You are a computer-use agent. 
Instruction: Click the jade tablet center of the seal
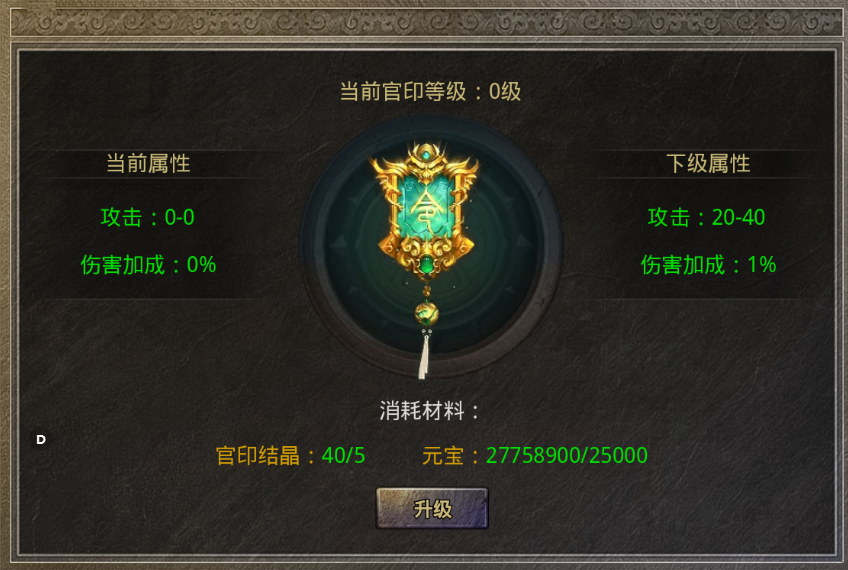[426, 207]
